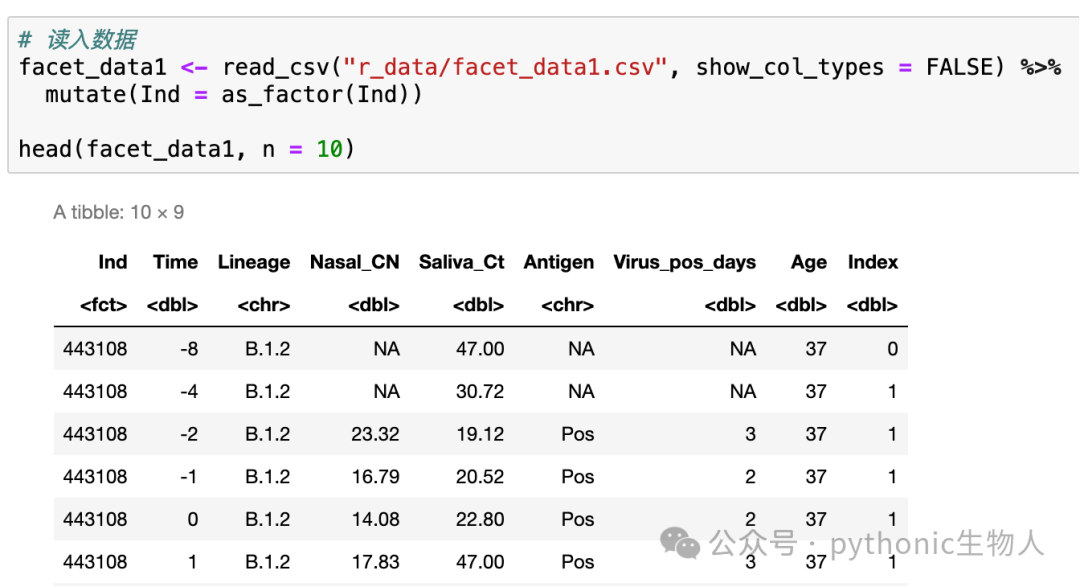
Task: Click the file path string r_data/facet_data1.csv
Action: (505, 67)
